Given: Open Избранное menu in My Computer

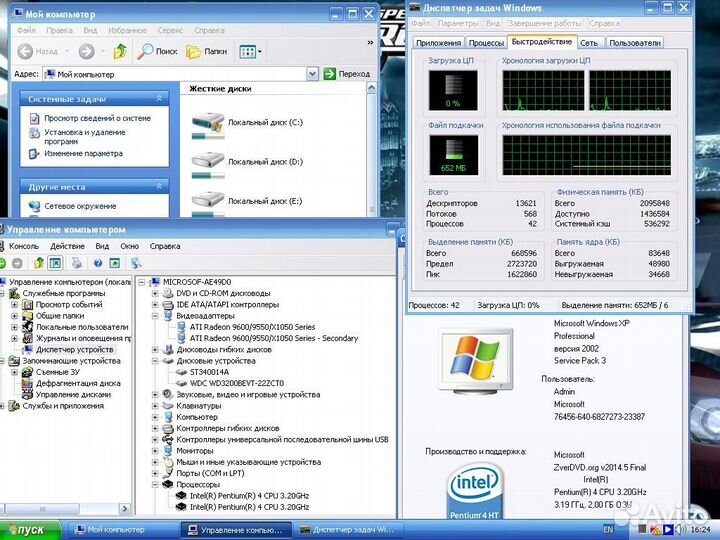Looking at the screenshot, I should click(127, 30).
